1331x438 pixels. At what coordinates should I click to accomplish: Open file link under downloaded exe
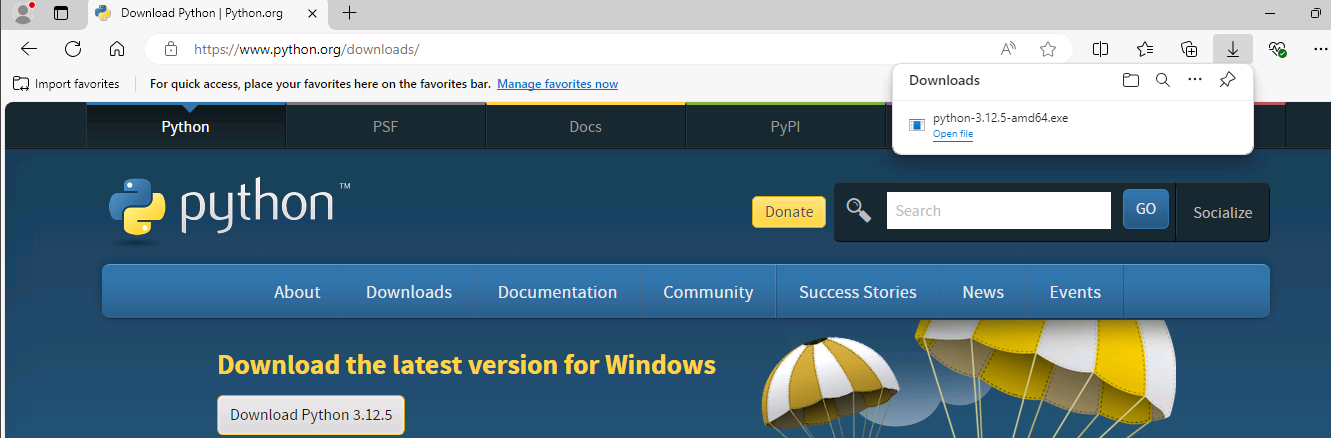pos(953,134)
